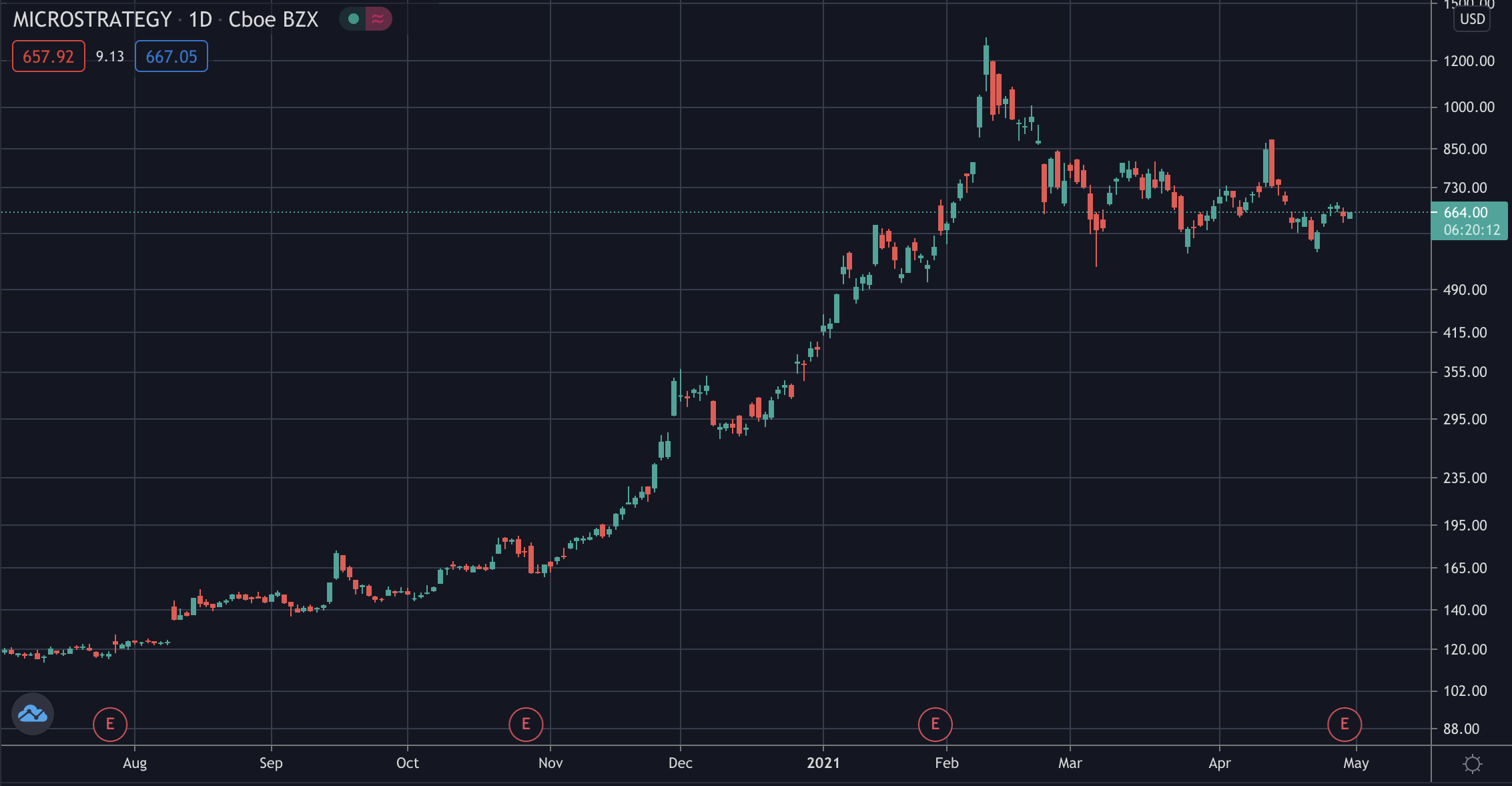Click the 490.00 price scale label
The width and height of the screenshot is (1512, 786).
(x=1465, y=290)
